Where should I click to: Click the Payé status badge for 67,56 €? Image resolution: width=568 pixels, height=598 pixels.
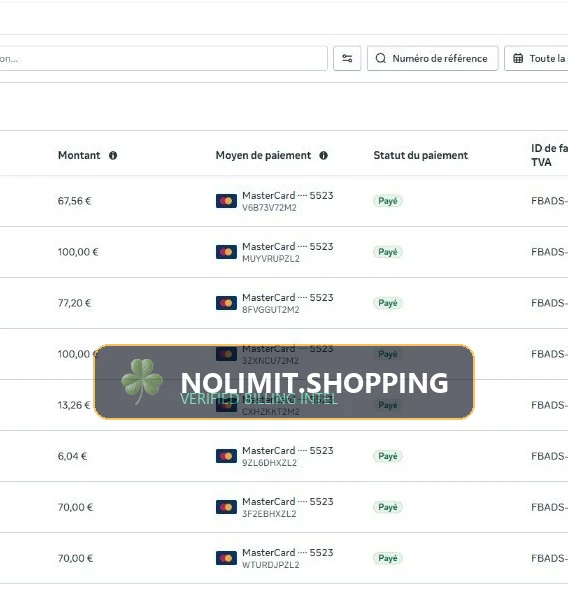pos(388,201)
